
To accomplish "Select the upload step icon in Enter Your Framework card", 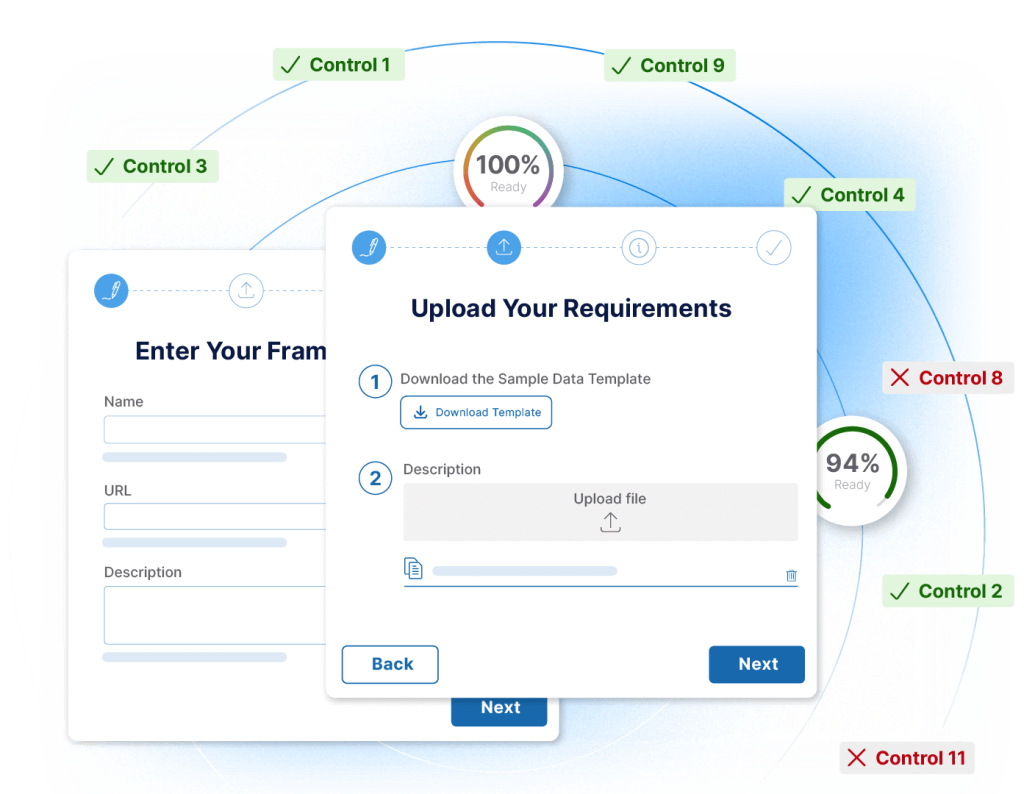I will (246, 291).
